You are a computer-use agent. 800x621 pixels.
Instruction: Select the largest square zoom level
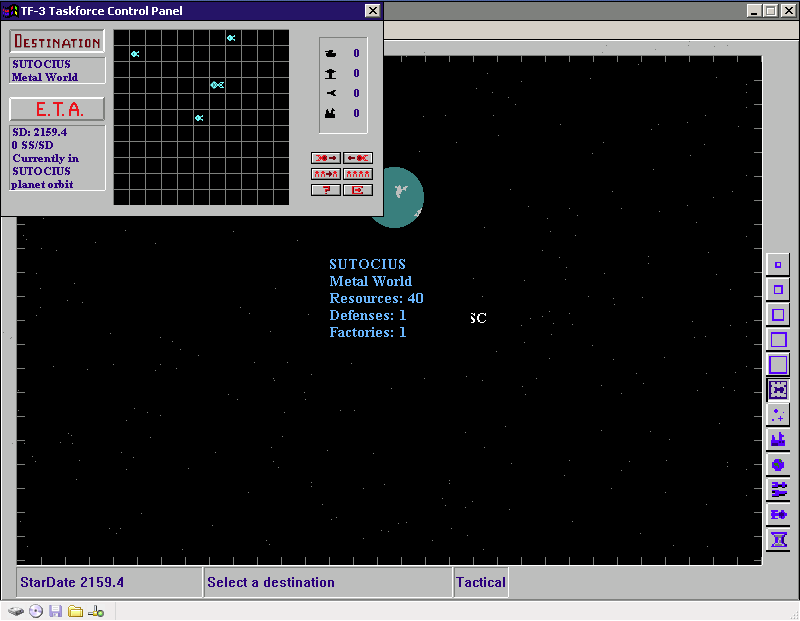click(778, 364)
